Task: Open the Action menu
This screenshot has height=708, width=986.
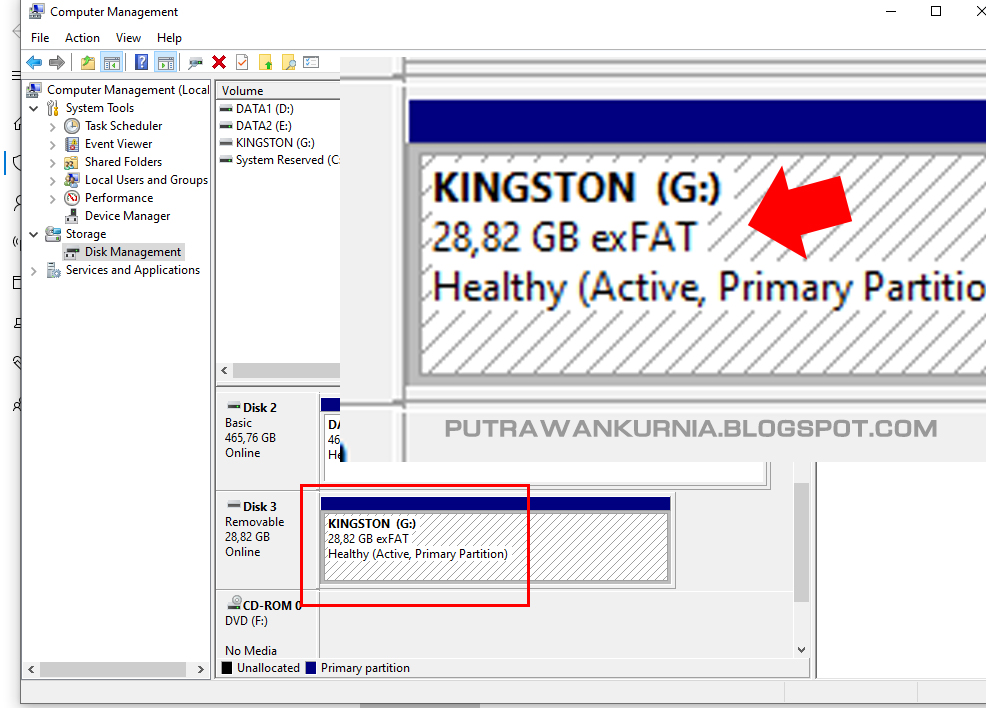Action: pos(82,38)
